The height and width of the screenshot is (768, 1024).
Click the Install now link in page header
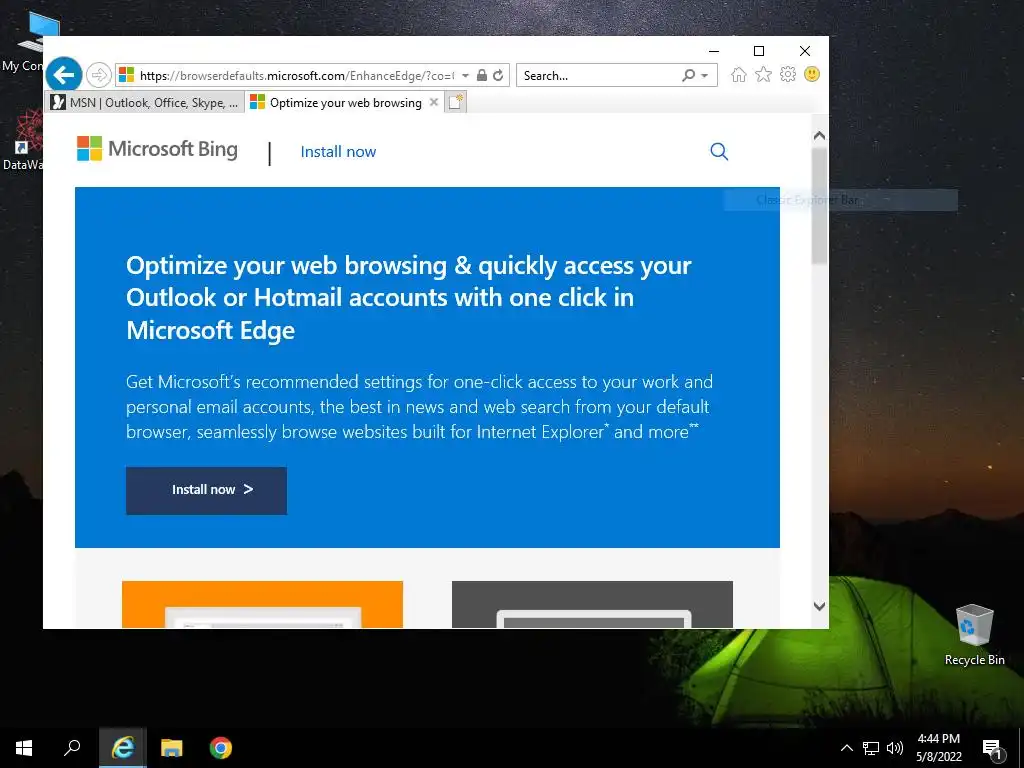click(x=338, y=152)
